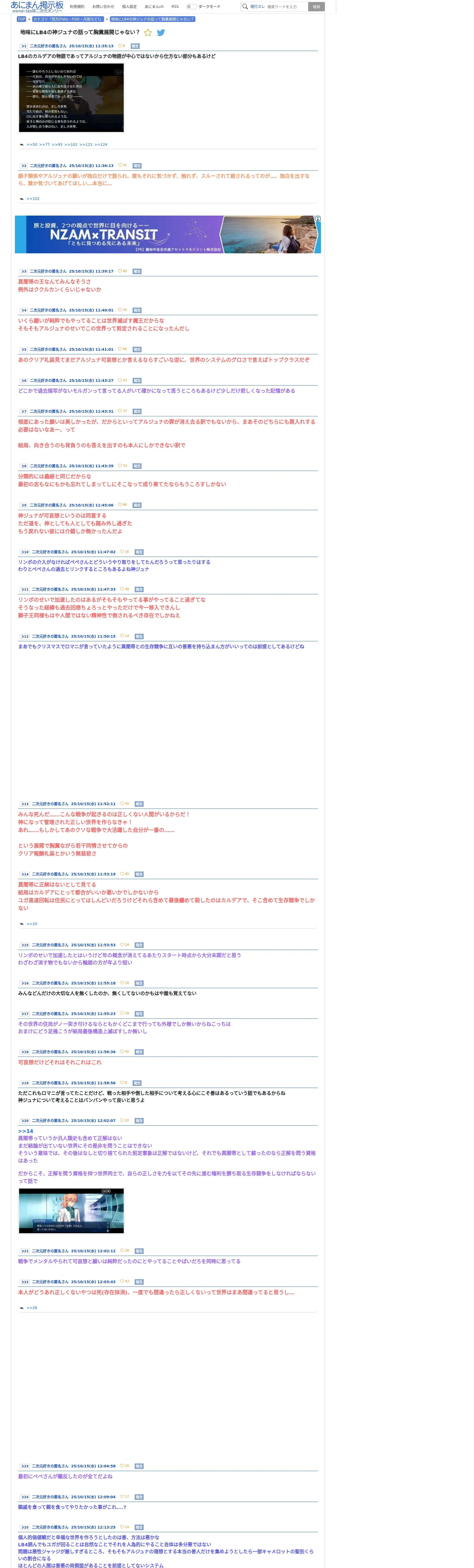Viewport: 474px width, 1568px height.
Task: Open the 現行スレ search scope selector
Action: (258, 7)
